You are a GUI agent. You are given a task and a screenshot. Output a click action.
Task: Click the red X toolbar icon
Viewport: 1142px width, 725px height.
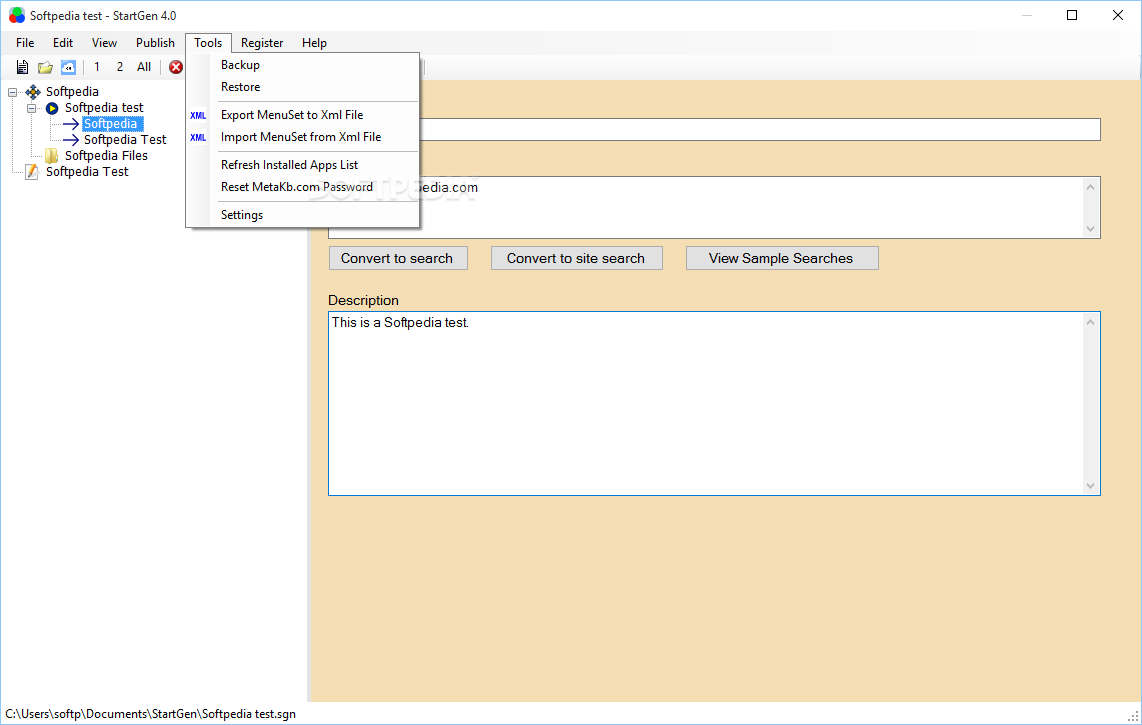tap(176, 67)
